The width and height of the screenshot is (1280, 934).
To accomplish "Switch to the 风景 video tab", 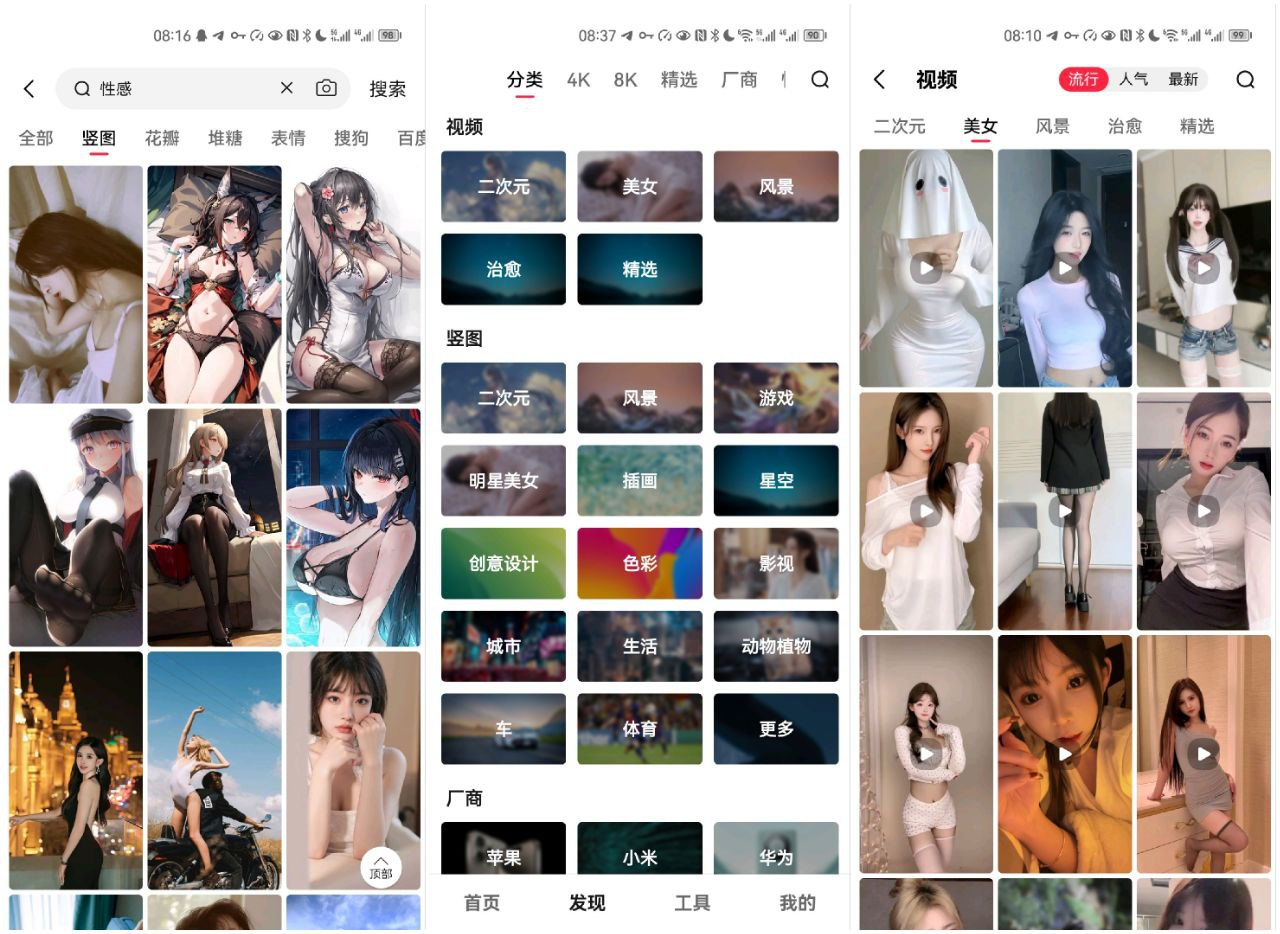I will [x=1052, y=126].
